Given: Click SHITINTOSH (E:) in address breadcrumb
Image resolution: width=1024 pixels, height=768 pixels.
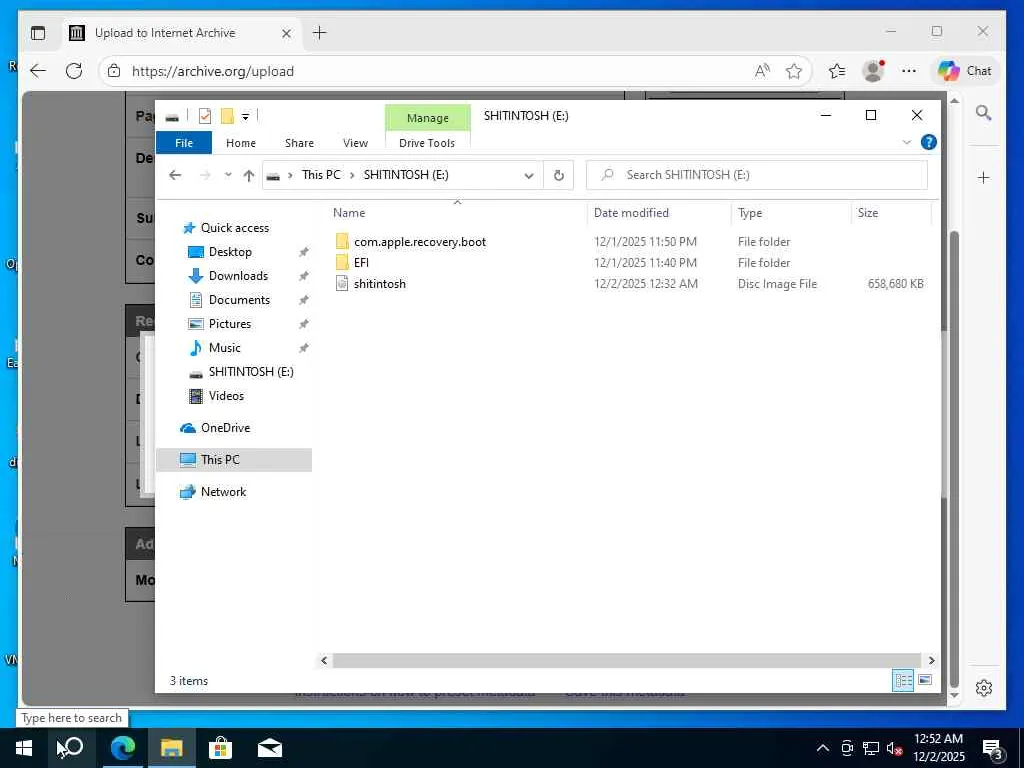Looking at the screenshot, I should click(x=406, y=175).
